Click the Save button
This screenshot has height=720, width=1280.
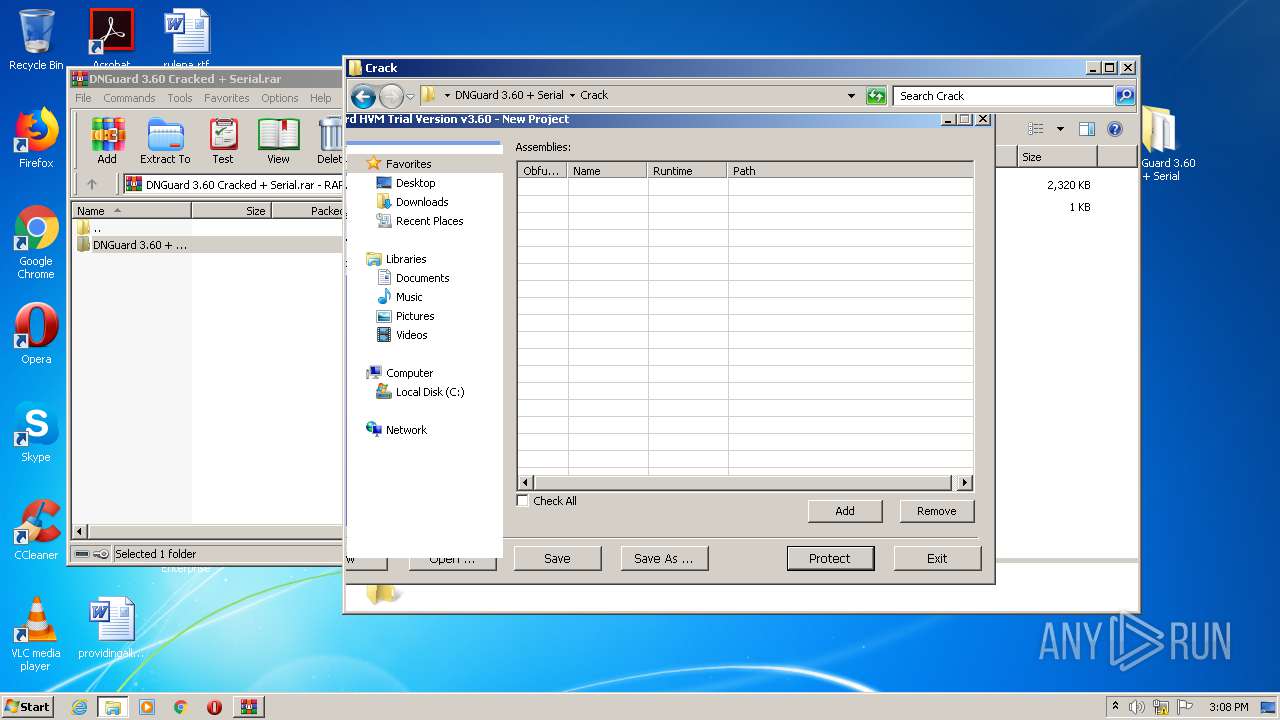pyautogui.click(x=557, y=558)
